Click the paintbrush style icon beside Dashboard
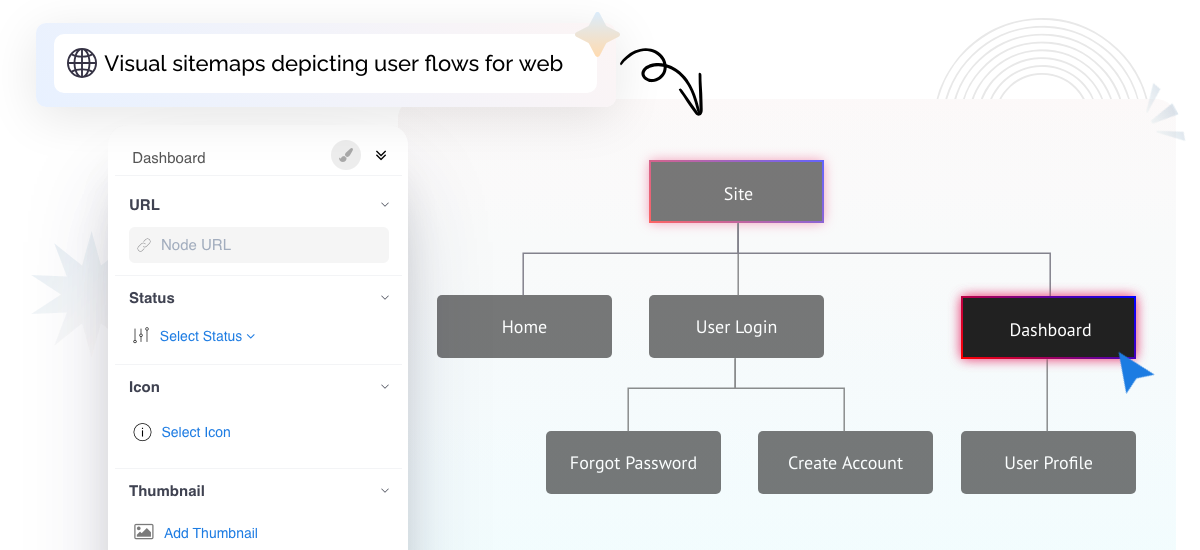 click(x=346, y=155)
